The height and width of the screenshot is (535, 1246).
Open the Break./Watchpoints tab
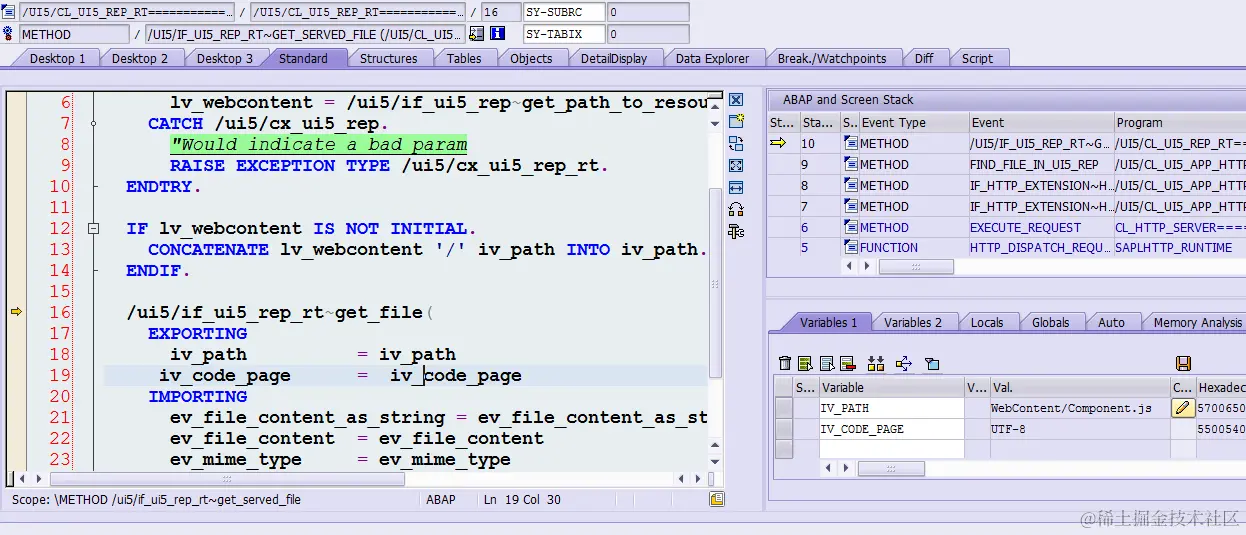tap(832, 58)
